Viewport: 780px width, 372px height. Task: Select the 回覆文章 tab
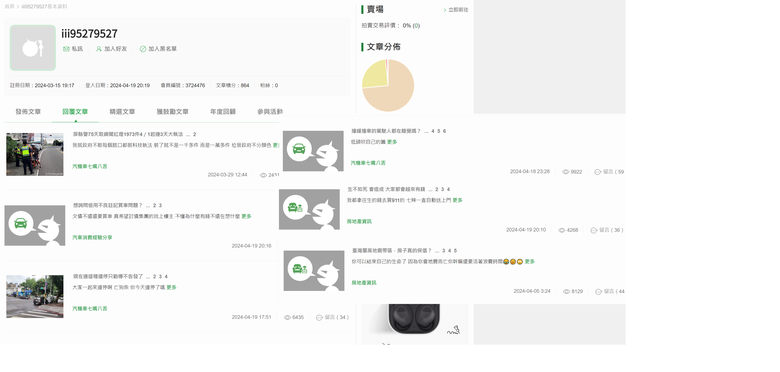click(x=75, y=112)
